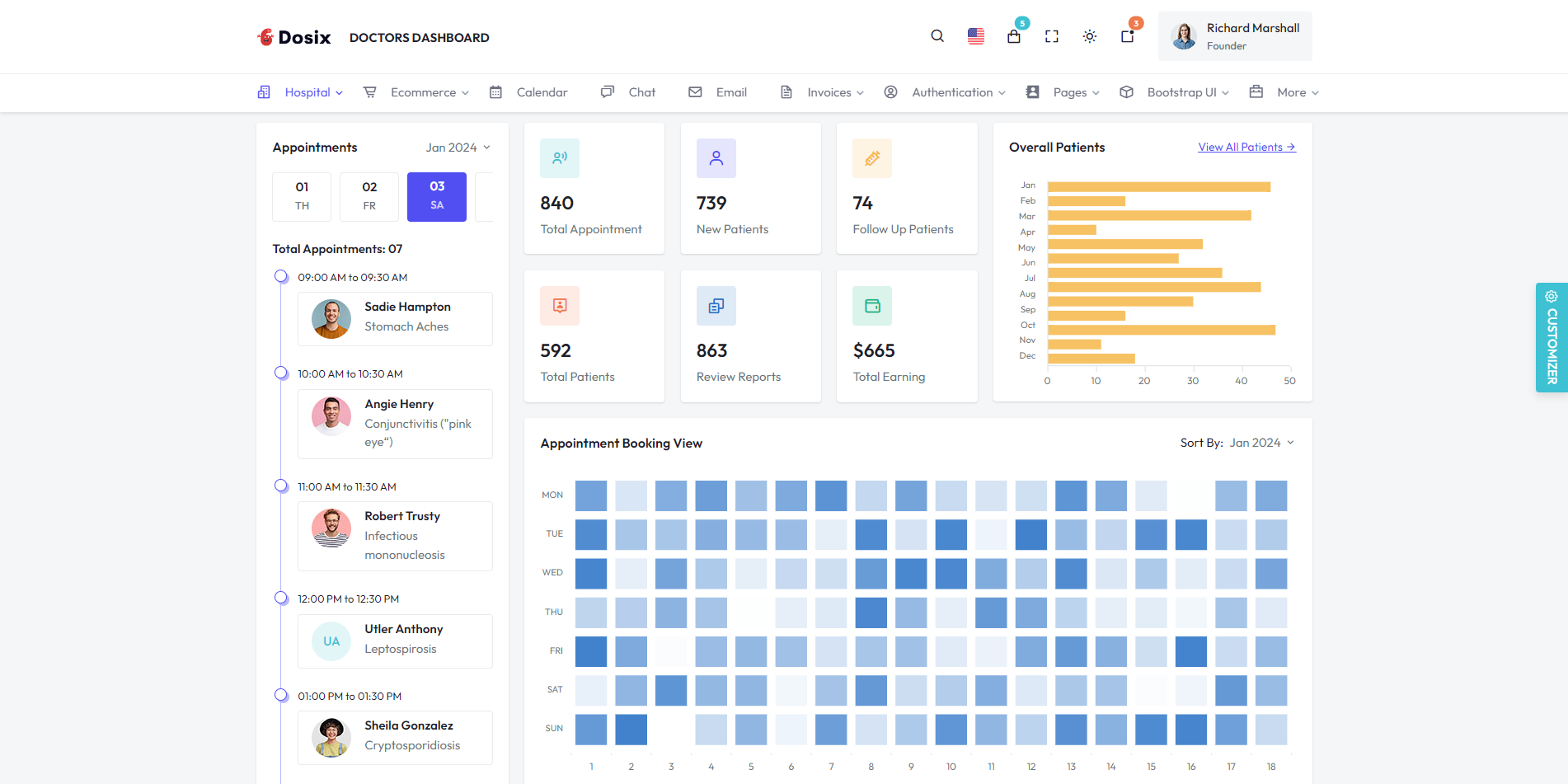
Task: Open Appointments Jan 2024 month dropdown
Action: (458, 148)
